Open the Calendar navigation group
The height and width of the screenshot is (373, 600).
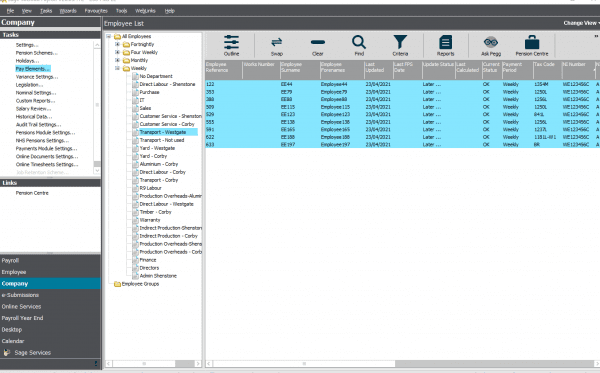point(50,341)
